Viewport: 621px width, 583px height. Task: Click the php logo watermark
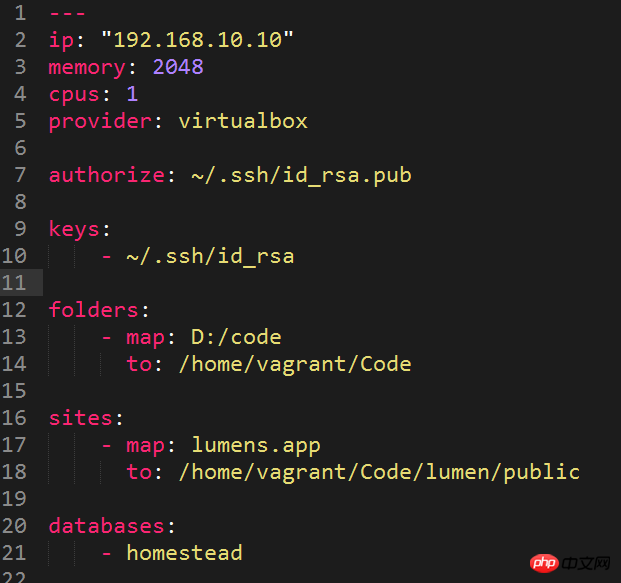(x=544, y=565)
